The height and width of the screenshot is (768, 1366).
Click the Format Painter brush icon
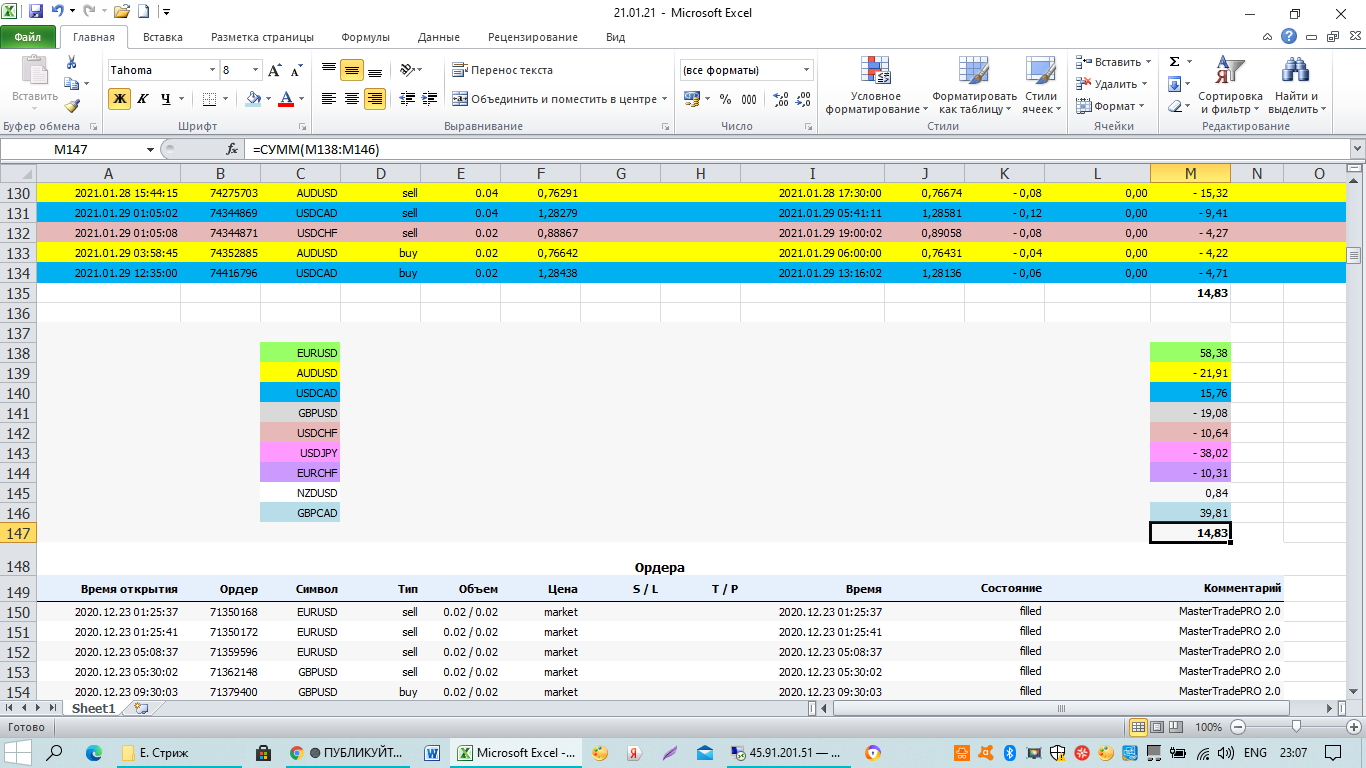tap(72, 106)
